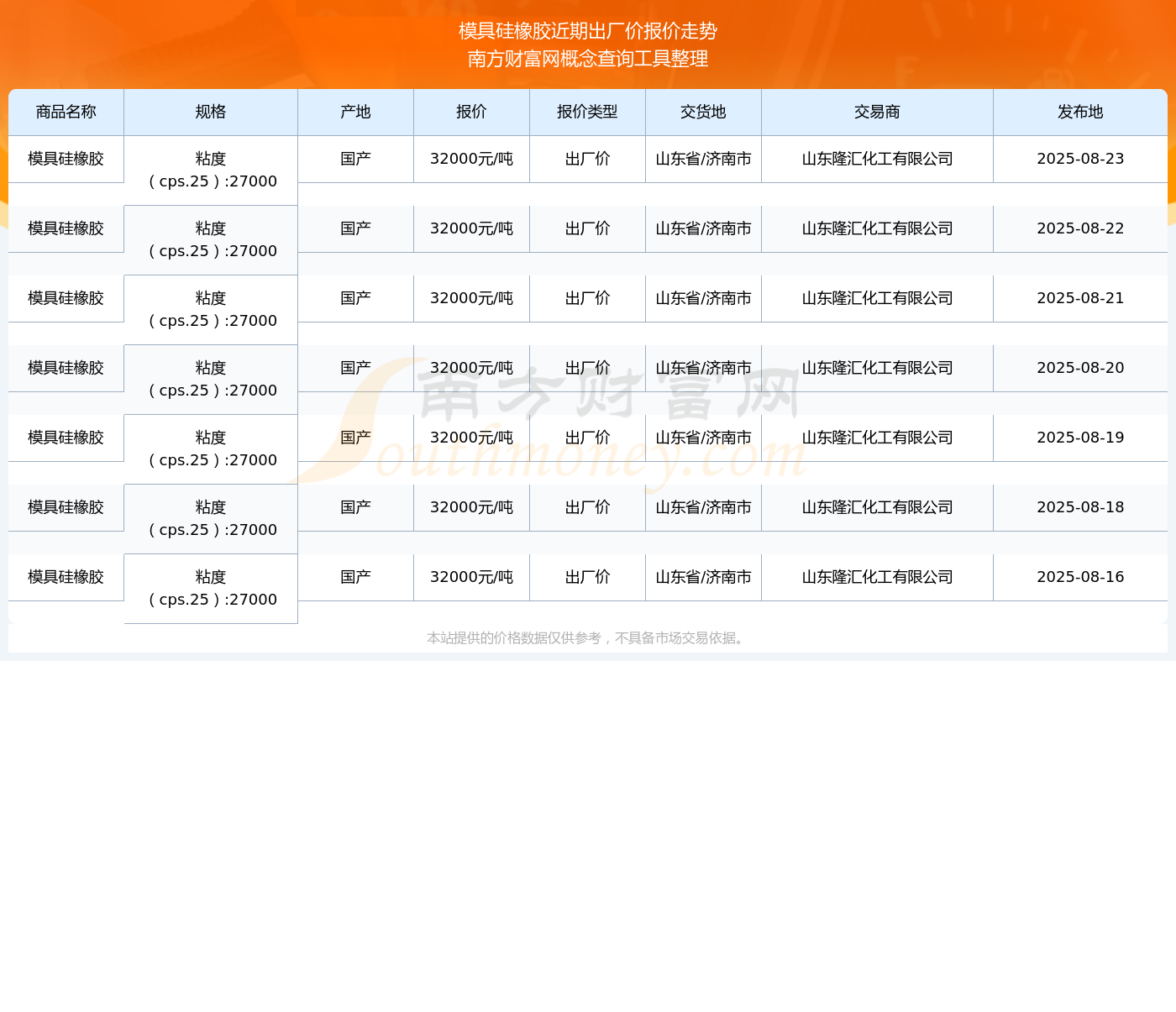Select the date cell 2025-08-19
1176x1012 pixels.
coord(1080,438)
